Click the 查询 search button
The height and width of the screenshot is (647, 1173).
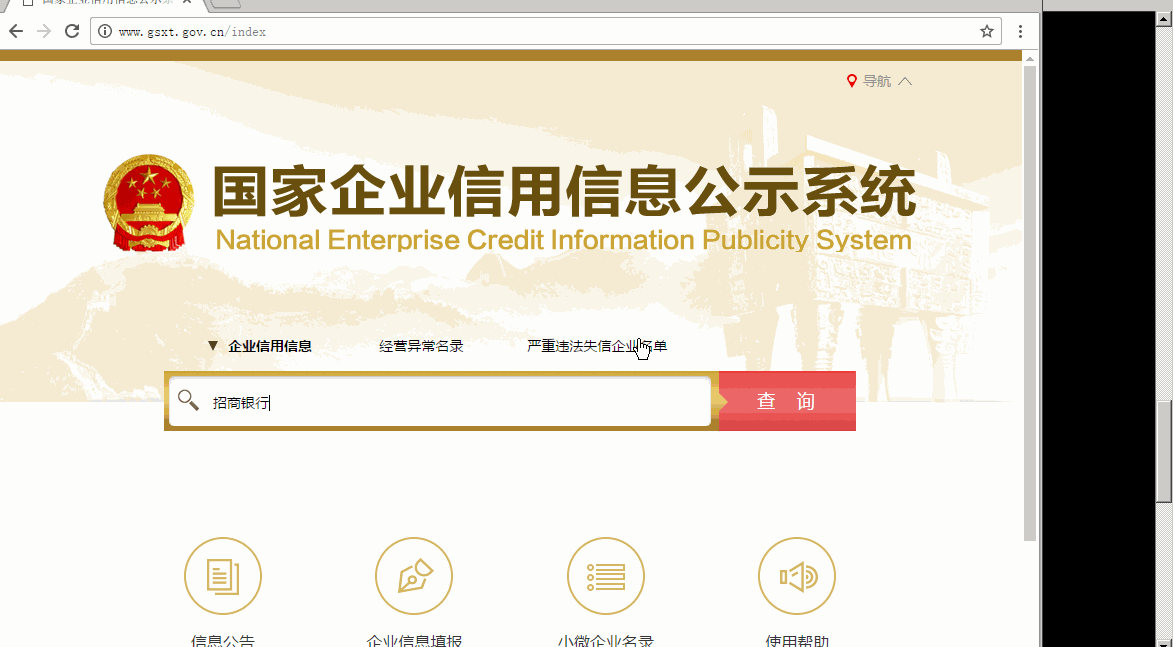[787, 401]
